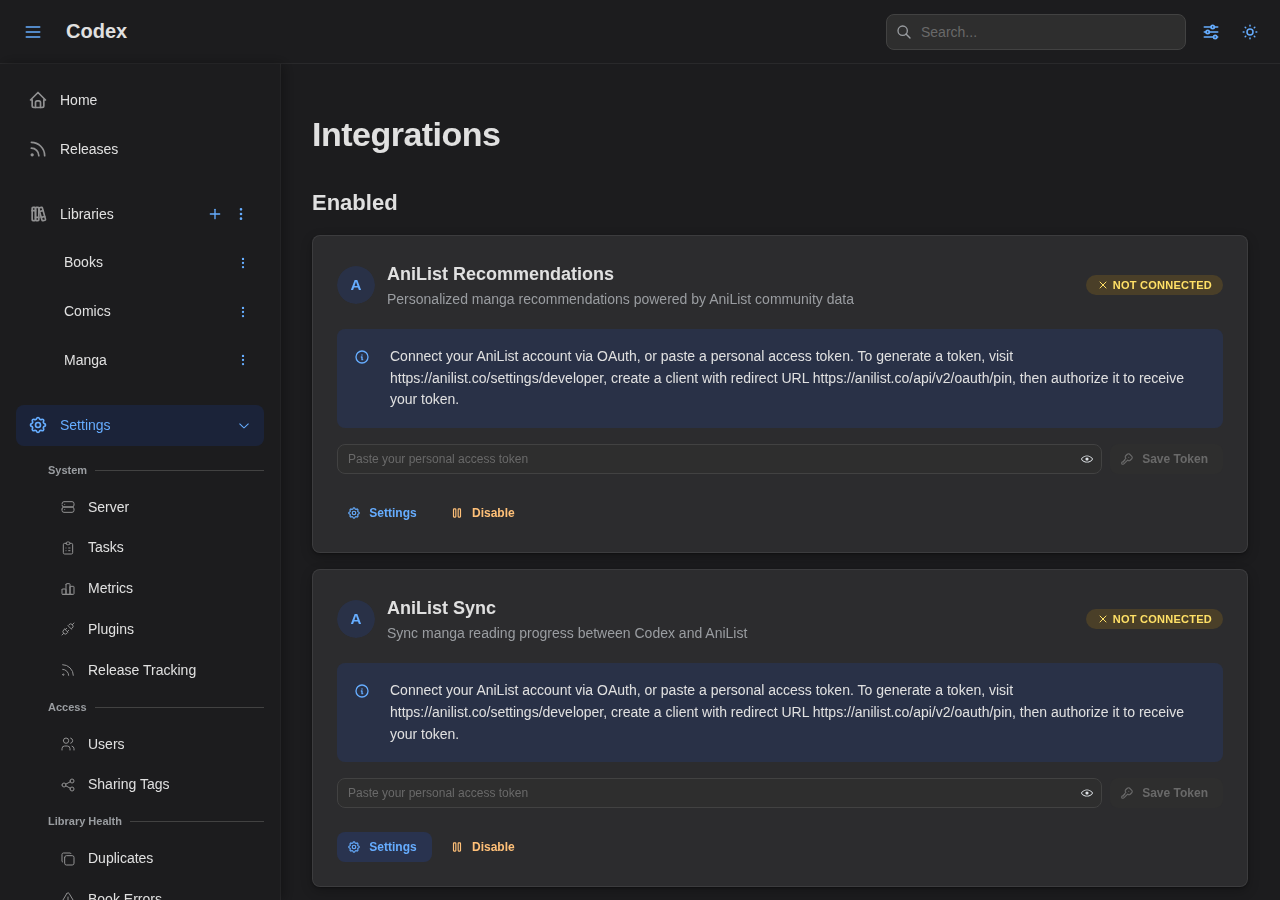Screen dimensions: 1280x900
Task: Click info icon in AniList Recommendations notice
Action: tap(362, 357)
